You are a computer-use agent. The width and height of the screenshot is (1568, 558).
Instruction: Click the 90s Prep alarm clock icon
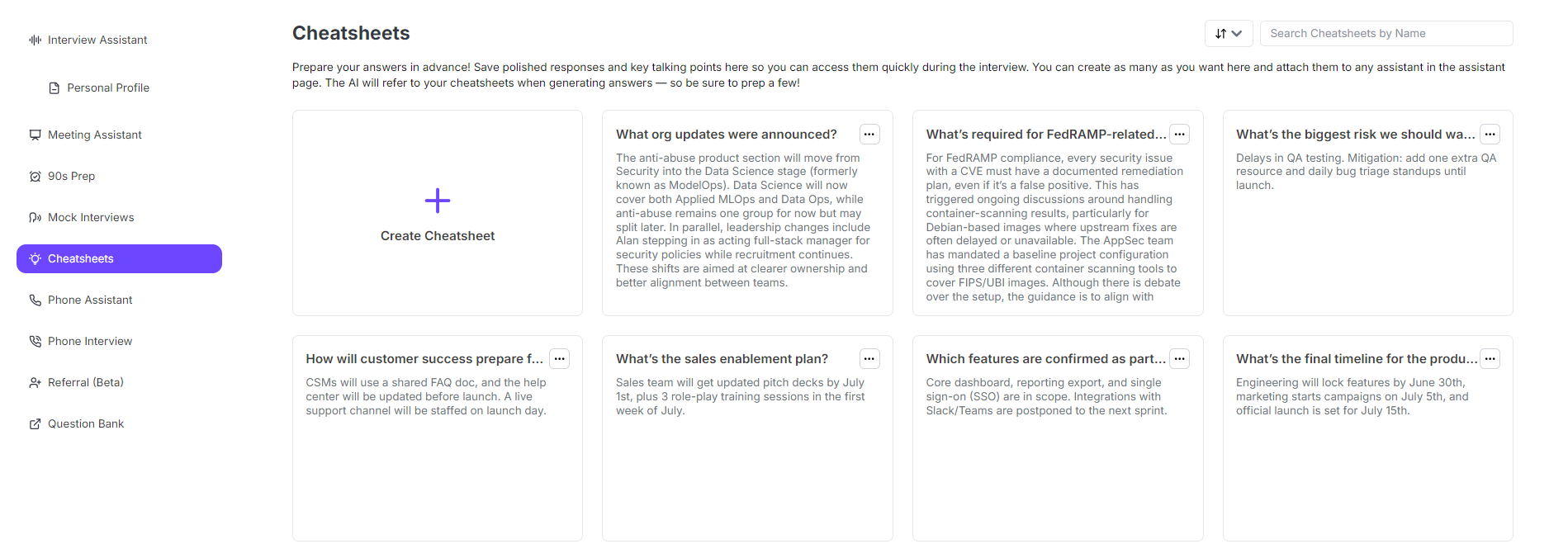click(35, 176)
